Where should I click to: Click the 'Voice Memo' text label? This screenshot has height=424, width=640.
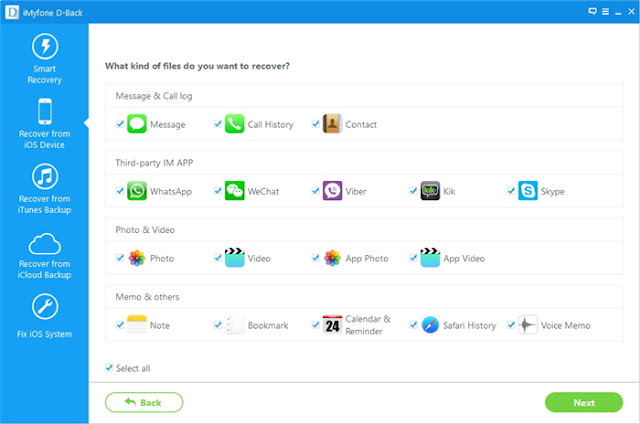(x=565, y=325)
